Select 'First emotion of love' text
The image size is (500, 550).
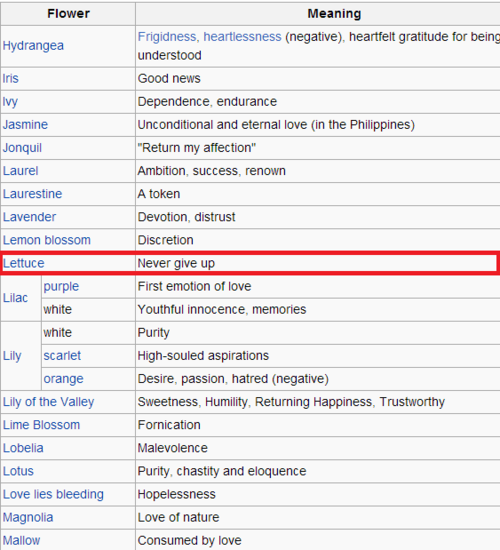[x=194, y=286]
